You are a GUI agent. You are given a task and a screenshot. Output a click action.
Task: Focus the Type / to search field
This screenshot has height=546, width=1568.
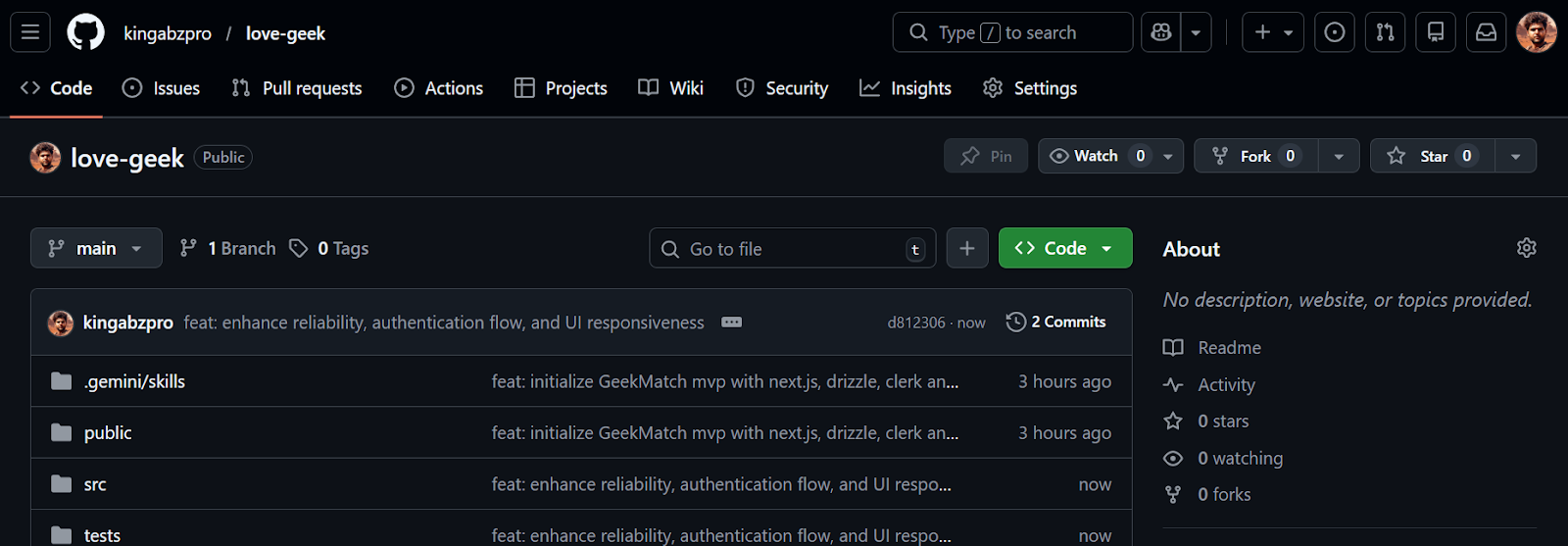[x=1012, y=32]
